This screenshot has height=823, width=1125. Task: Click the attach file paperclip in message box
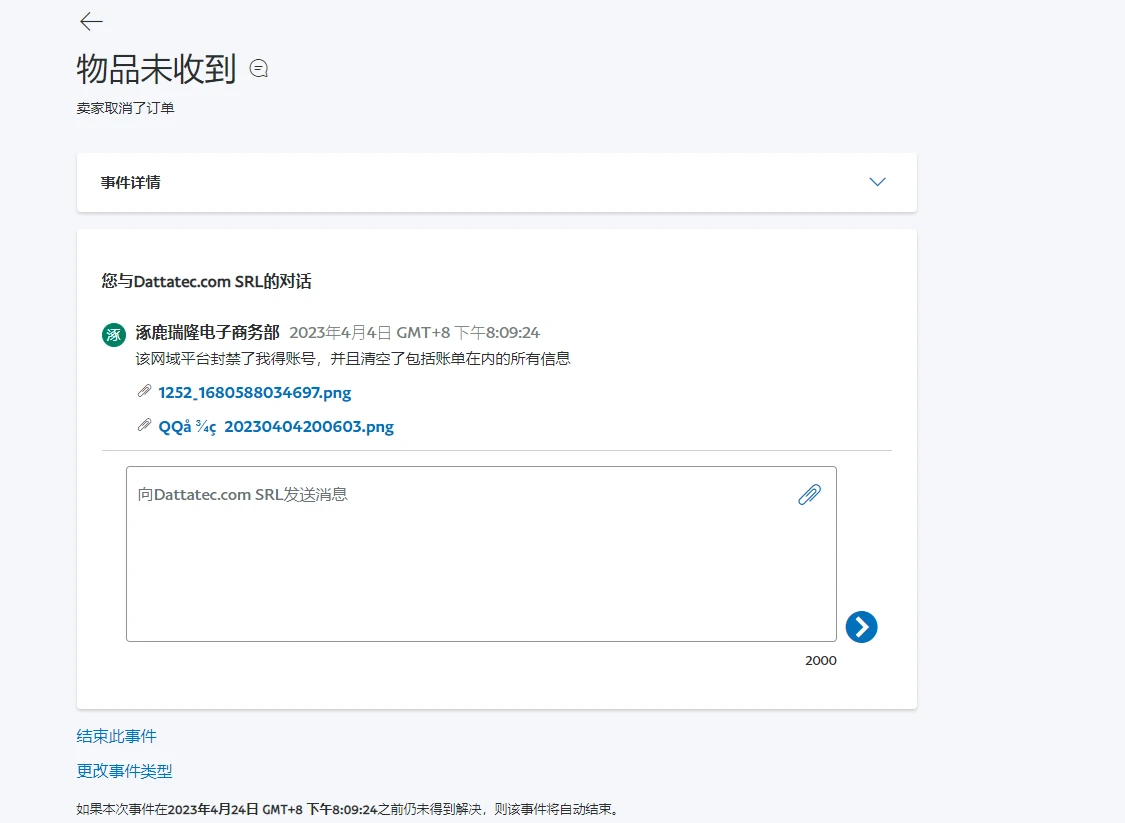pos(809,494)
